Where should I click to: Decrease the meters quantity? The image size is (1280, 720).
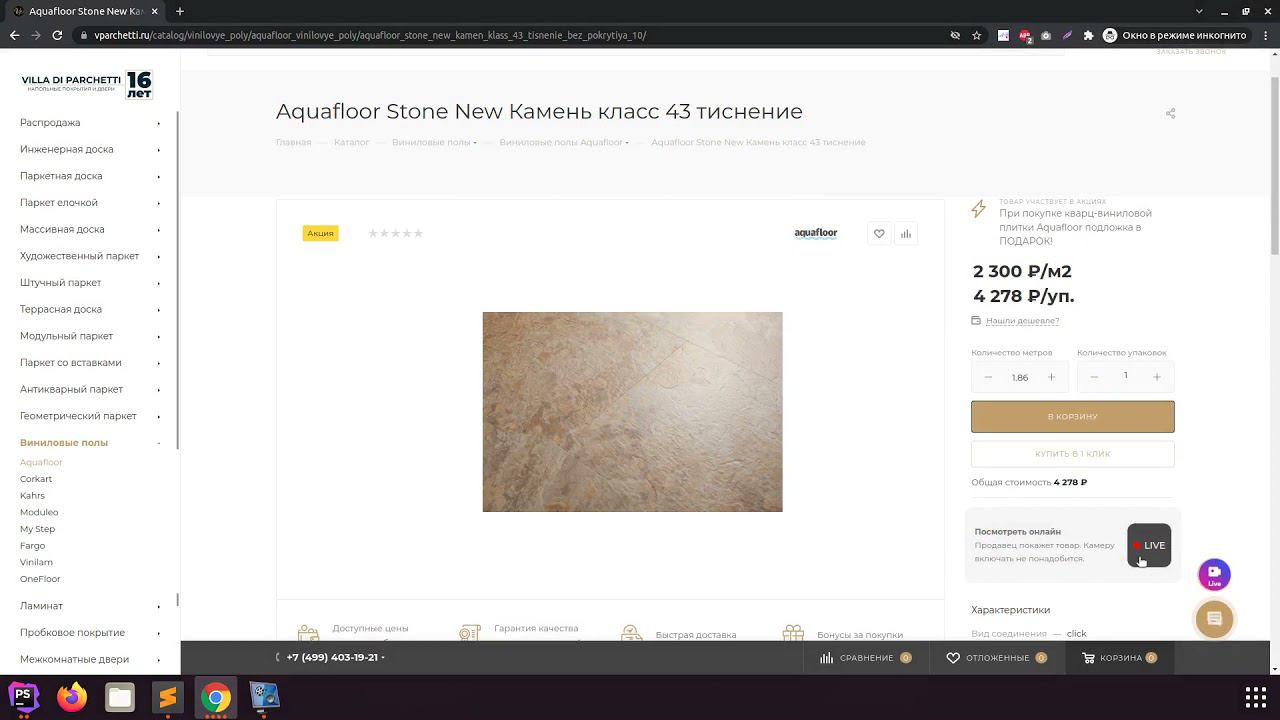click(988, 377)
